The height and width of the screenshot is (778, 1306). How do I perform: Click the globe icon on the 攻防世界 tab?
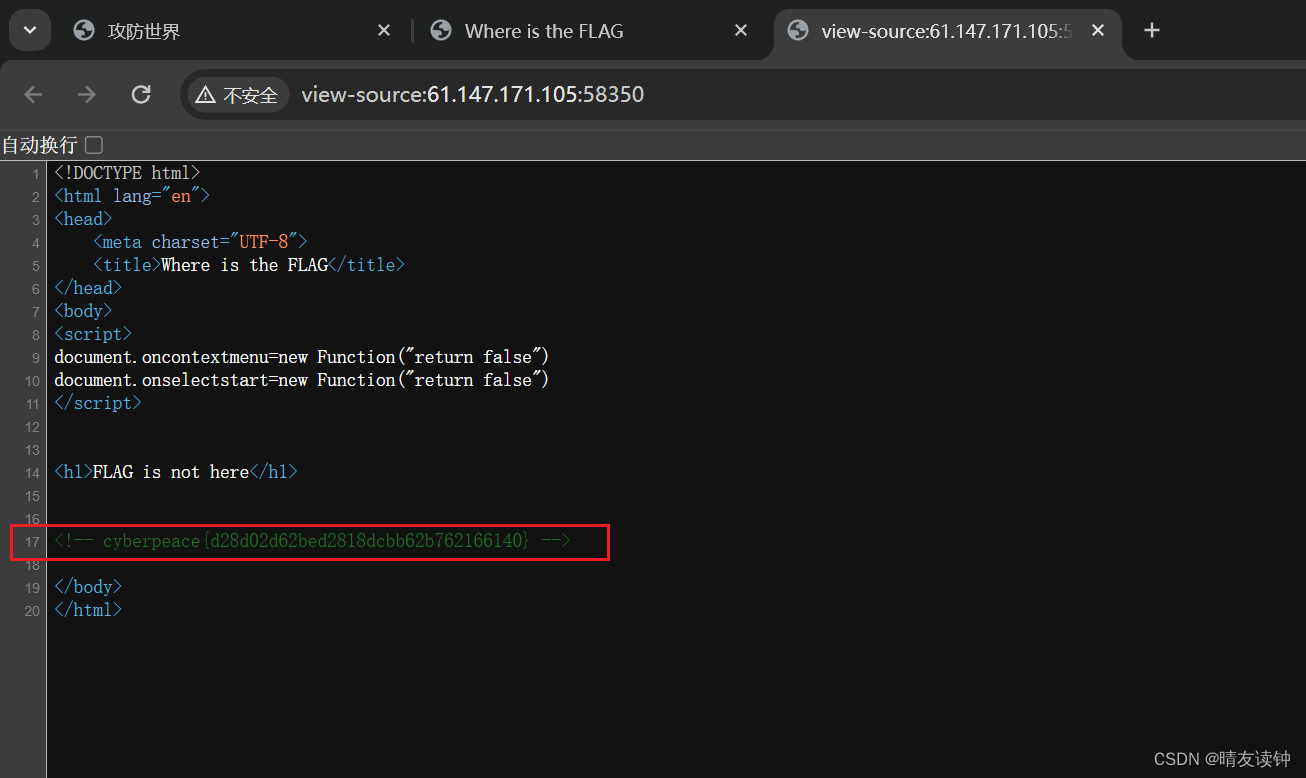[x=83, y=30]
